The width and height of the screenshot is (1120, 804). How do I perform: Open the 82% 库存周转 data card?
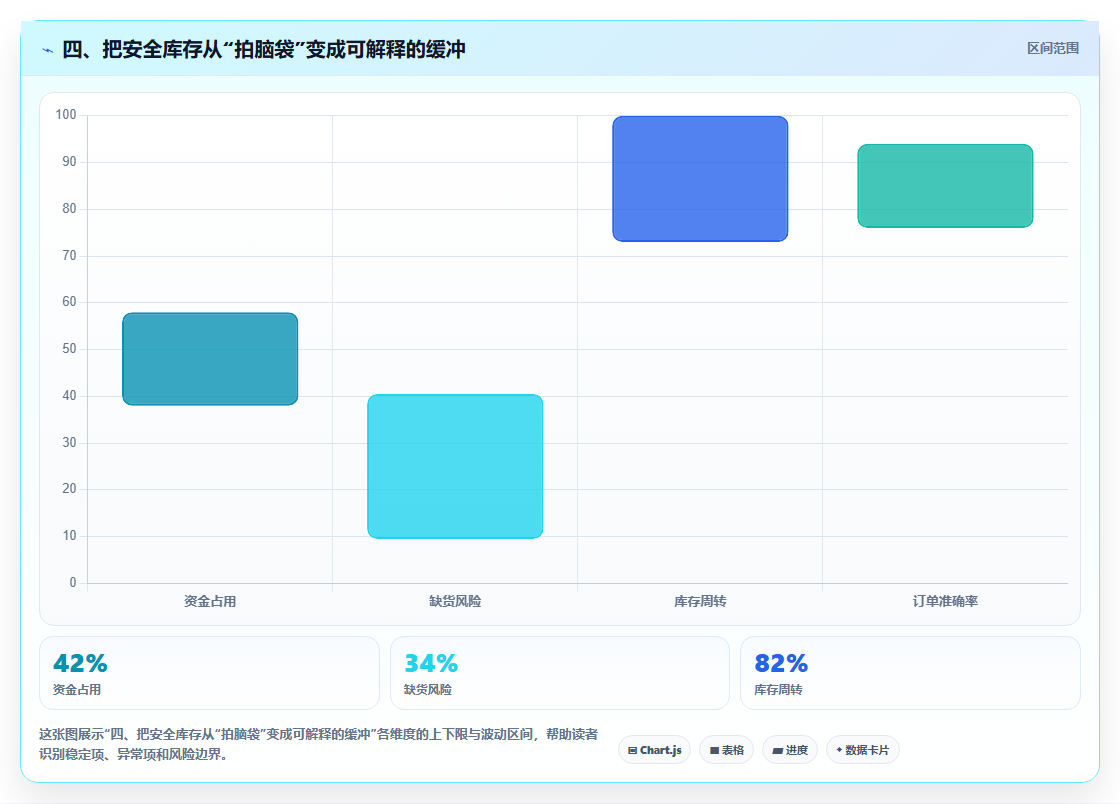pyautogui.click(x=910, y=673)
